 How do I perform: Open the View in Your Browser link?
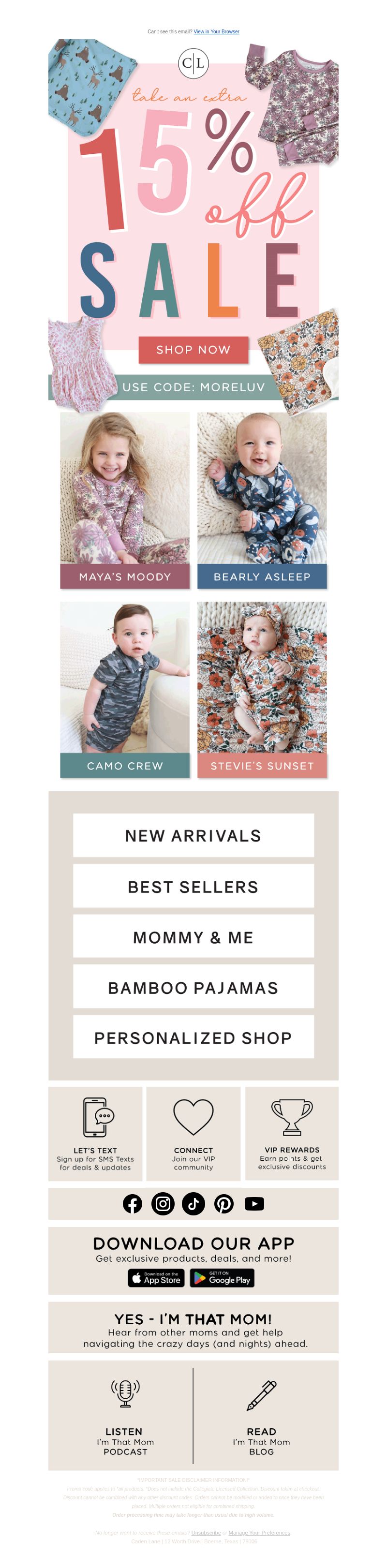pos(217,31)
